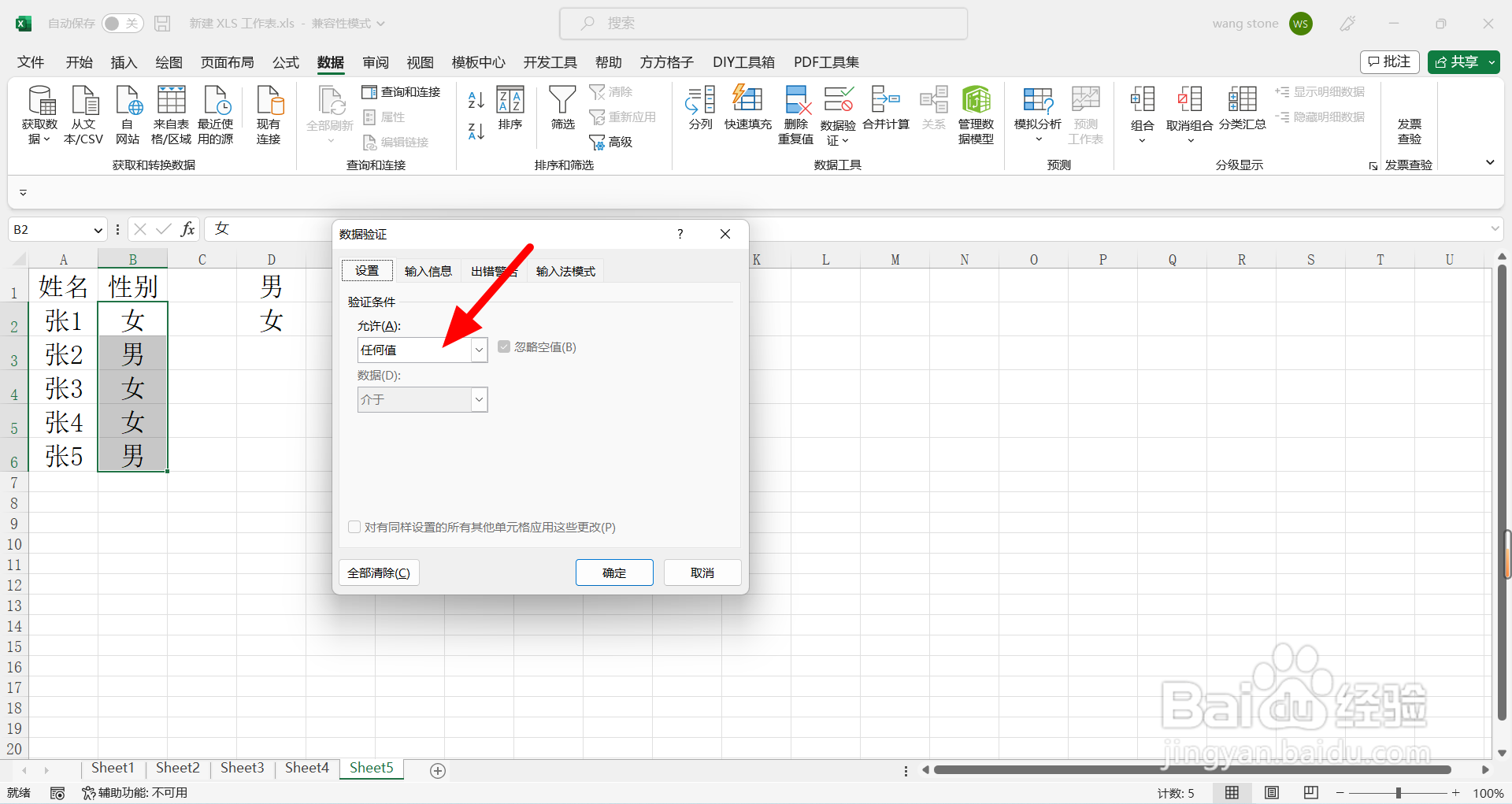Switch to Sheet1 tab
1512x804 pixels.
(x=113, y=768)
